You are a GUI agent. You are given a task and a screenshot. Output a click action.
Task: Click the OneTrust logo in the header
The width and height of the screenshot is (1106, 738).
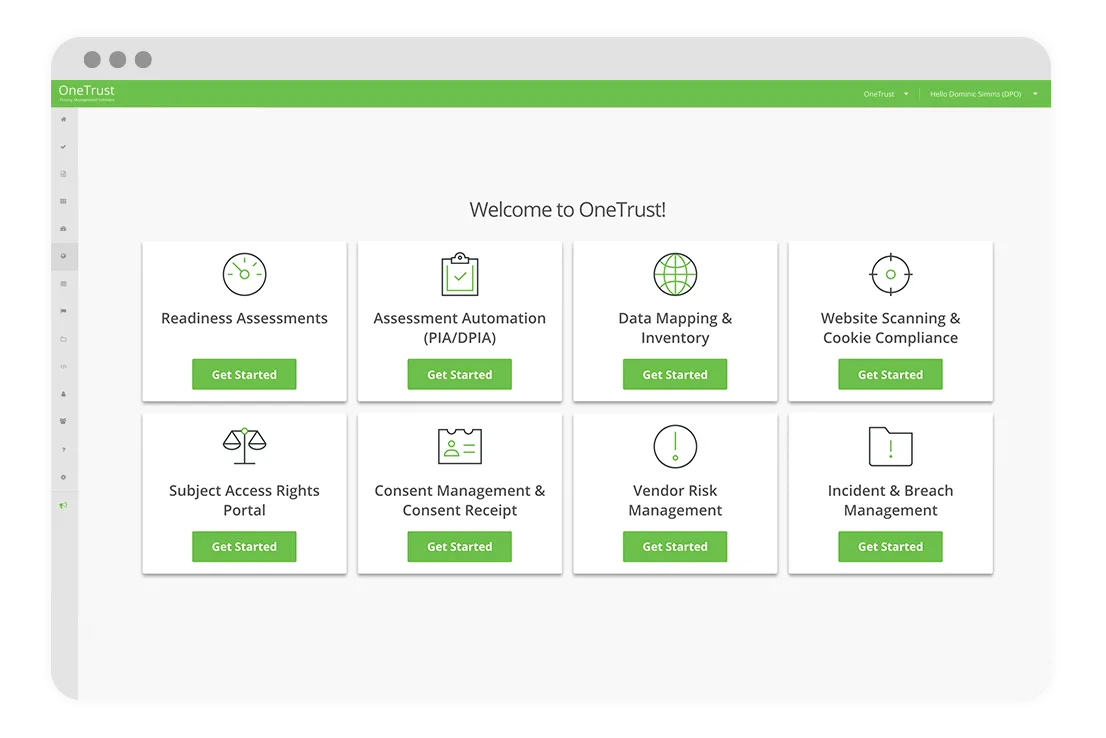pos(86,92)
